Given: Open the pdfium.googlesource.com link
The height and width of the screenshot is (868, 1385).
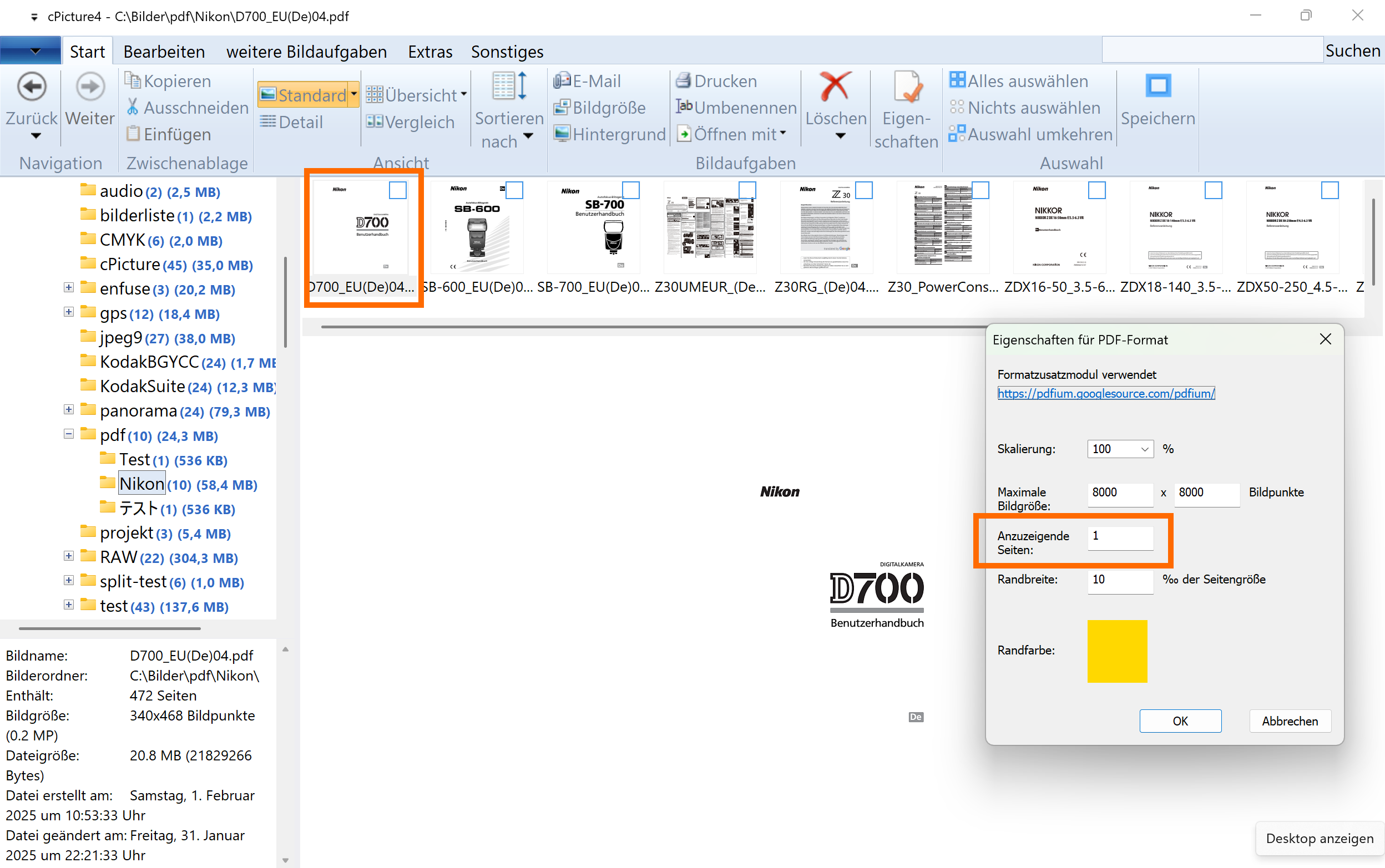Looking at the screenshot, I should coord(1105,393).
